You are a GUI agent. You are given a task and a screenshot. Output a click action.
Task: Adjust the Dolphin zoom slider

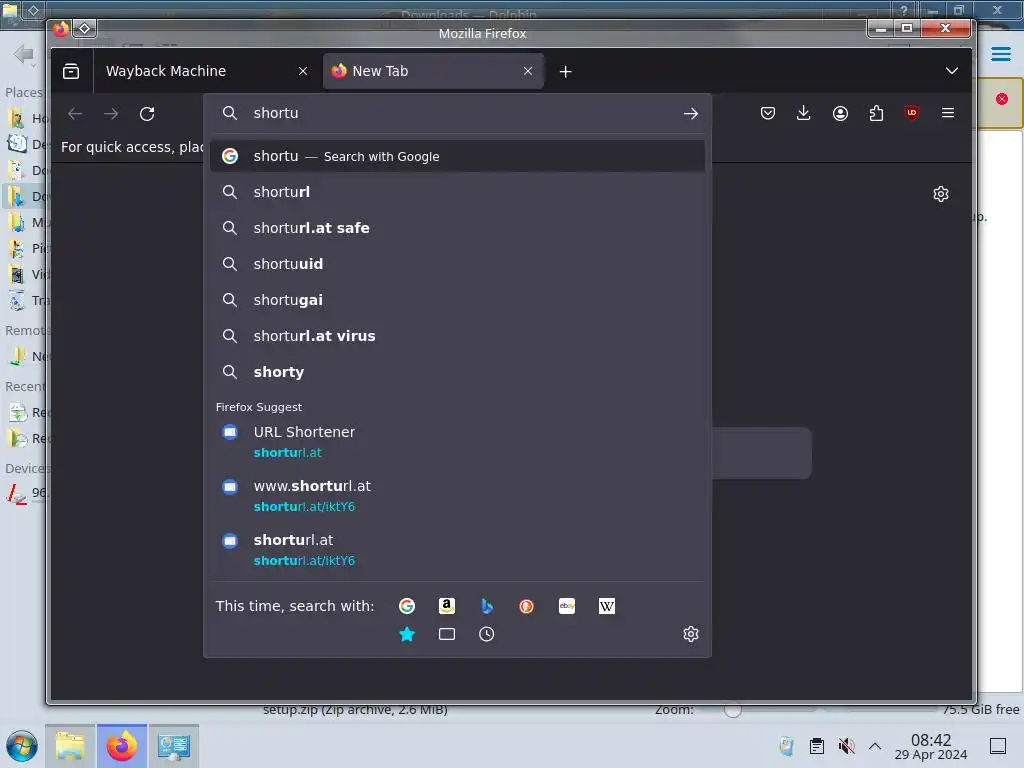(733, 710)
